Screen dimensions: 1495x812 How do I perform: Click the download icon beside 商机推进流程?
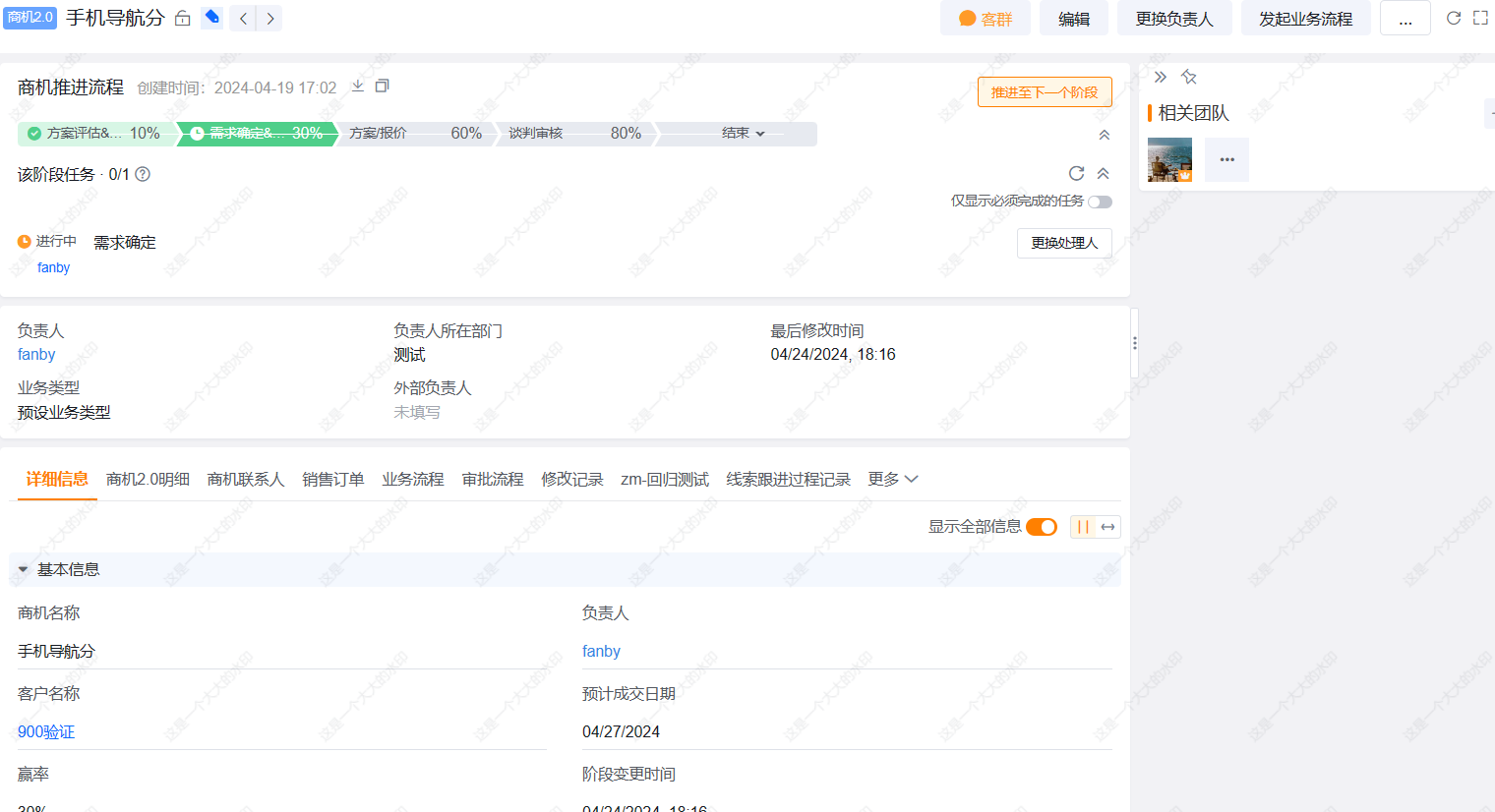point(358,87)
